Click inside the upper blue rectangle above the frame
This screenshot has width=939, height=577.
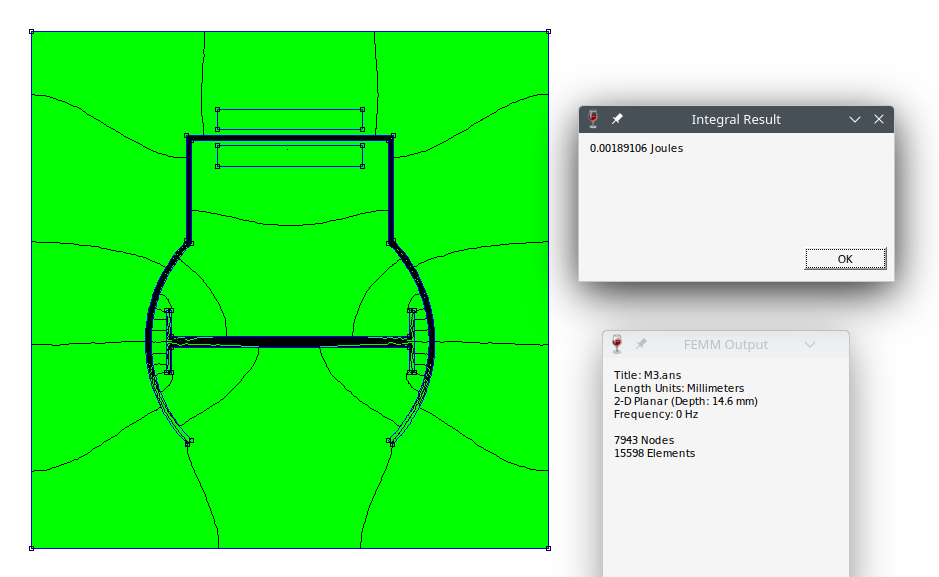tap(290, 119)
